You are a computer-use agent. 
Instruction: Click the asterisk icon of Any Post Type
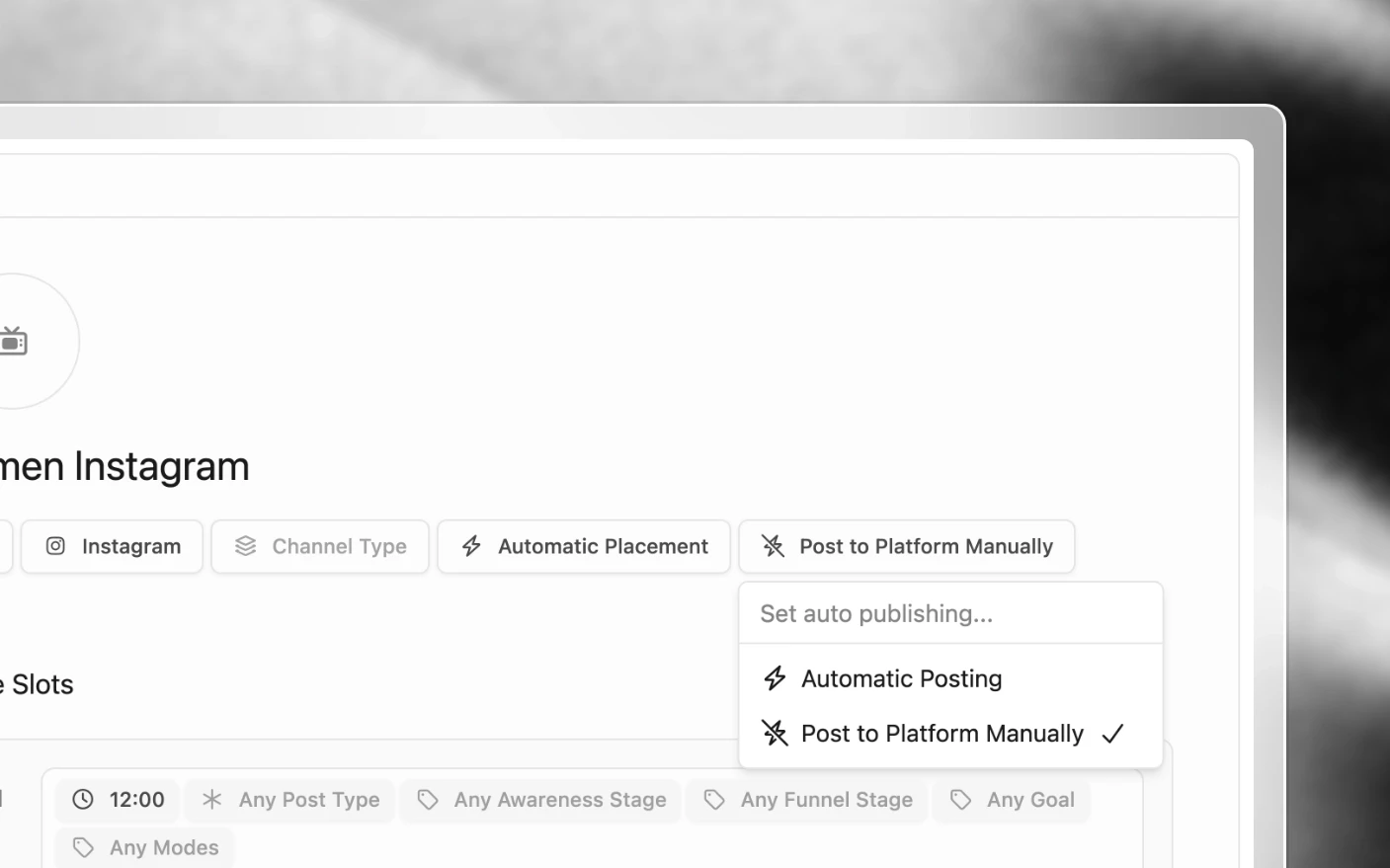tap(212, 800)
